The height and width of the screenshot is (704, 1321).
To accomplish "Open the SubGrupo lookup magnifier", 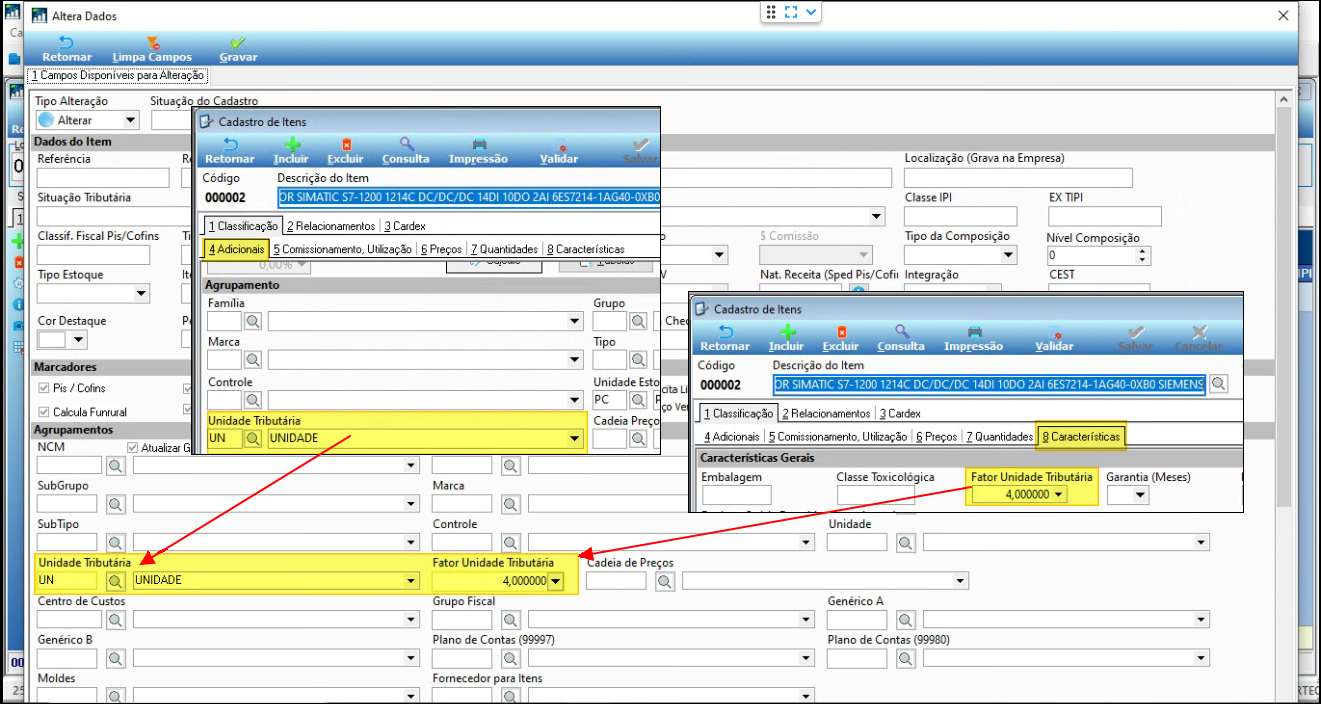I will pos(116,503).
